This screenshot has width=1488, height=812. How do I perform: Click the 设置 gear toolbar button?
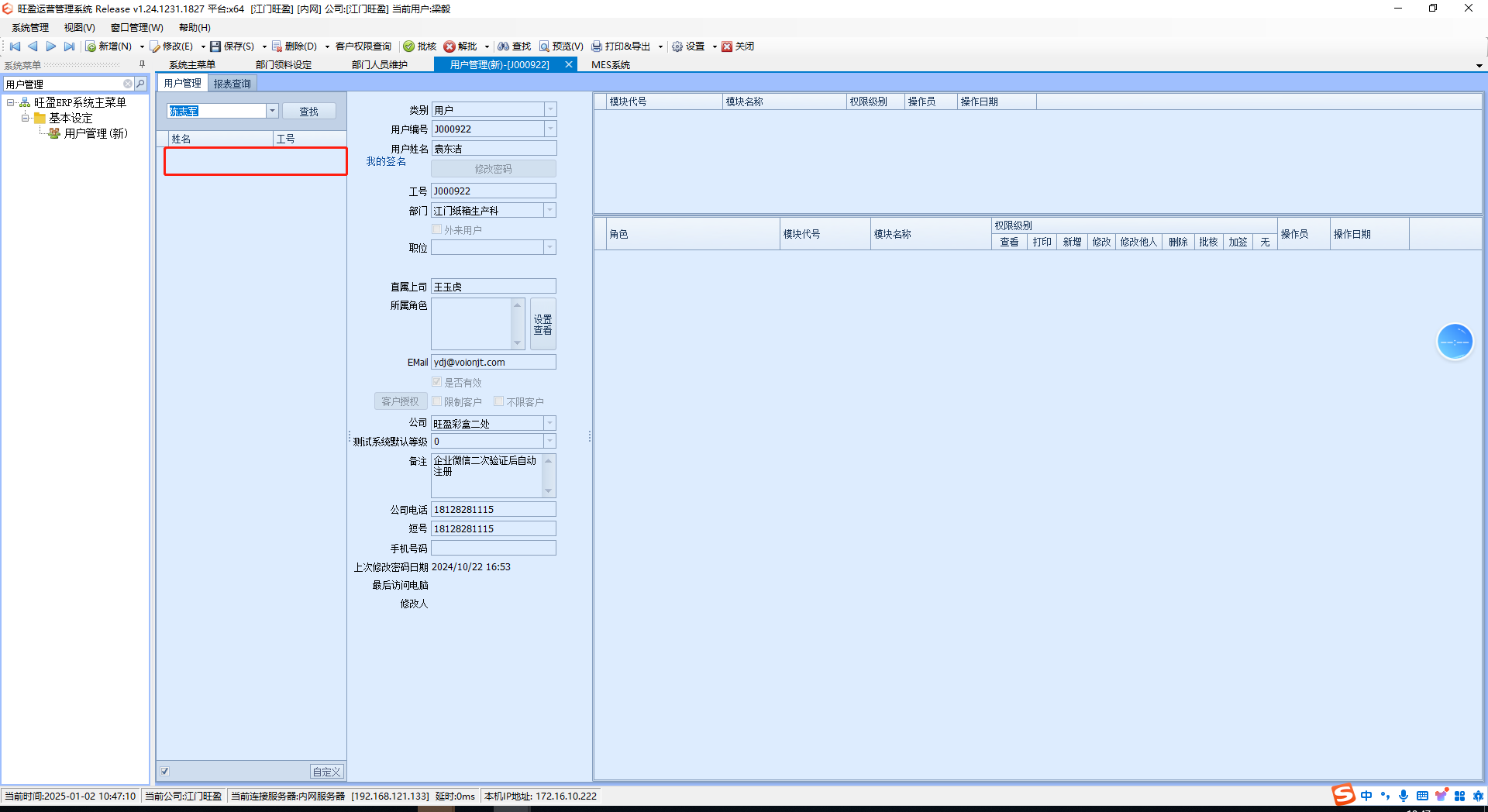point(688,46)
